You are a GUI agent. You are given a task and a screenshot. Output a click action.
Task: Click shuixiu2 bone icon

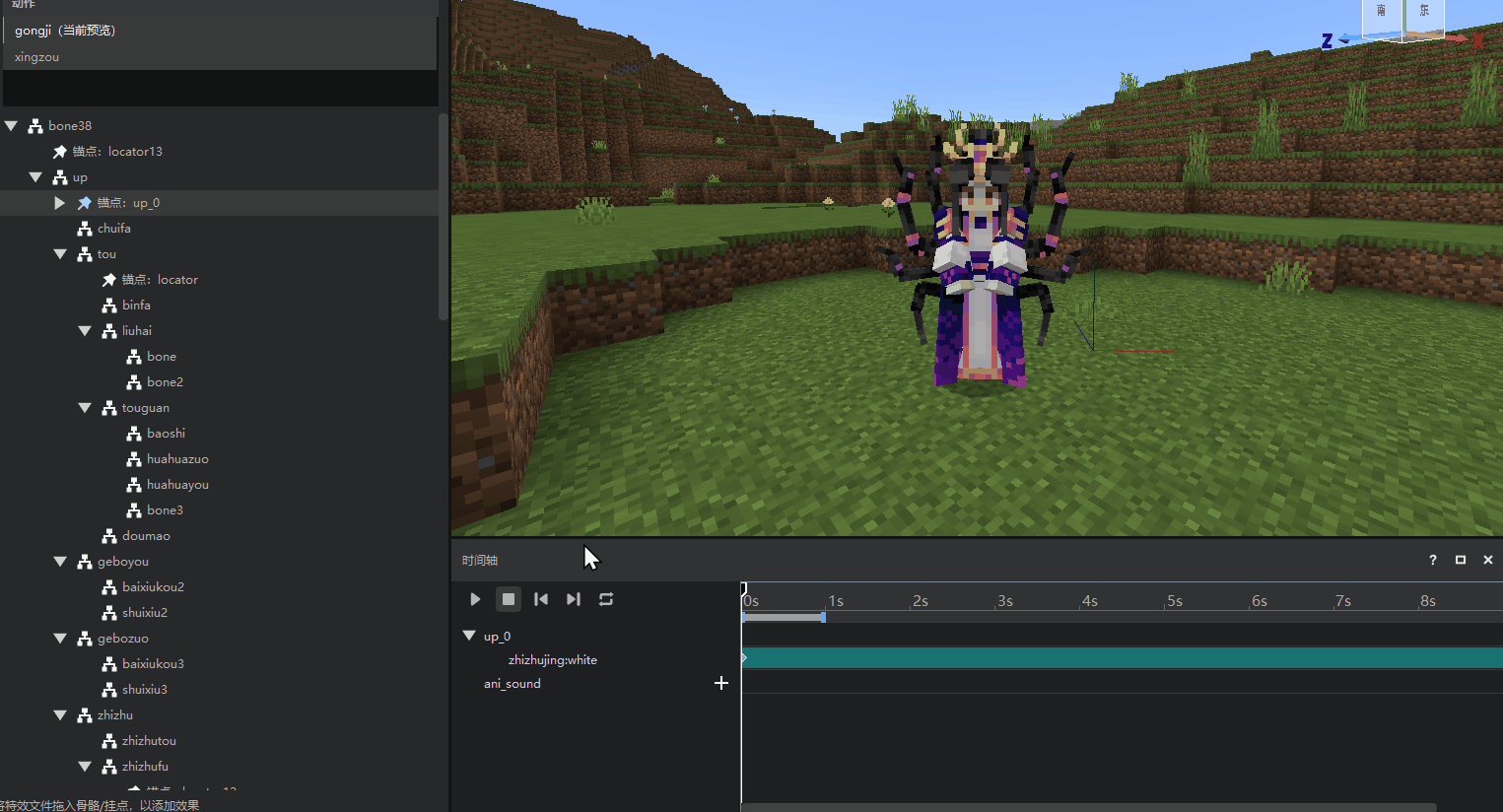[x=109, y=613]
